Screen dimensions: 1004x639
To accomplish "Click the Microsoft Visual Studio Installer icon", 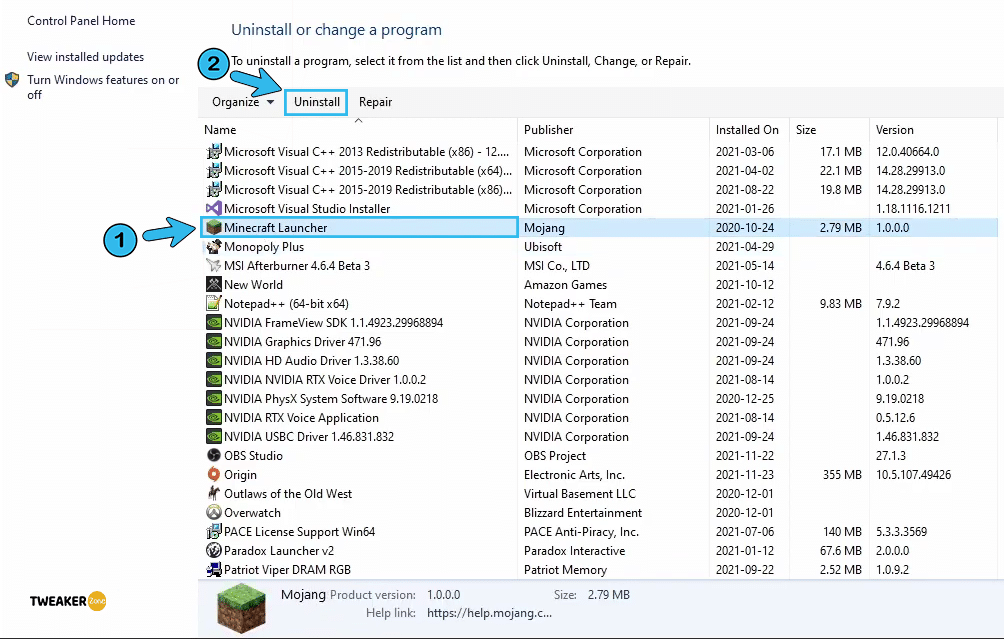I will (x=214, y=209).
